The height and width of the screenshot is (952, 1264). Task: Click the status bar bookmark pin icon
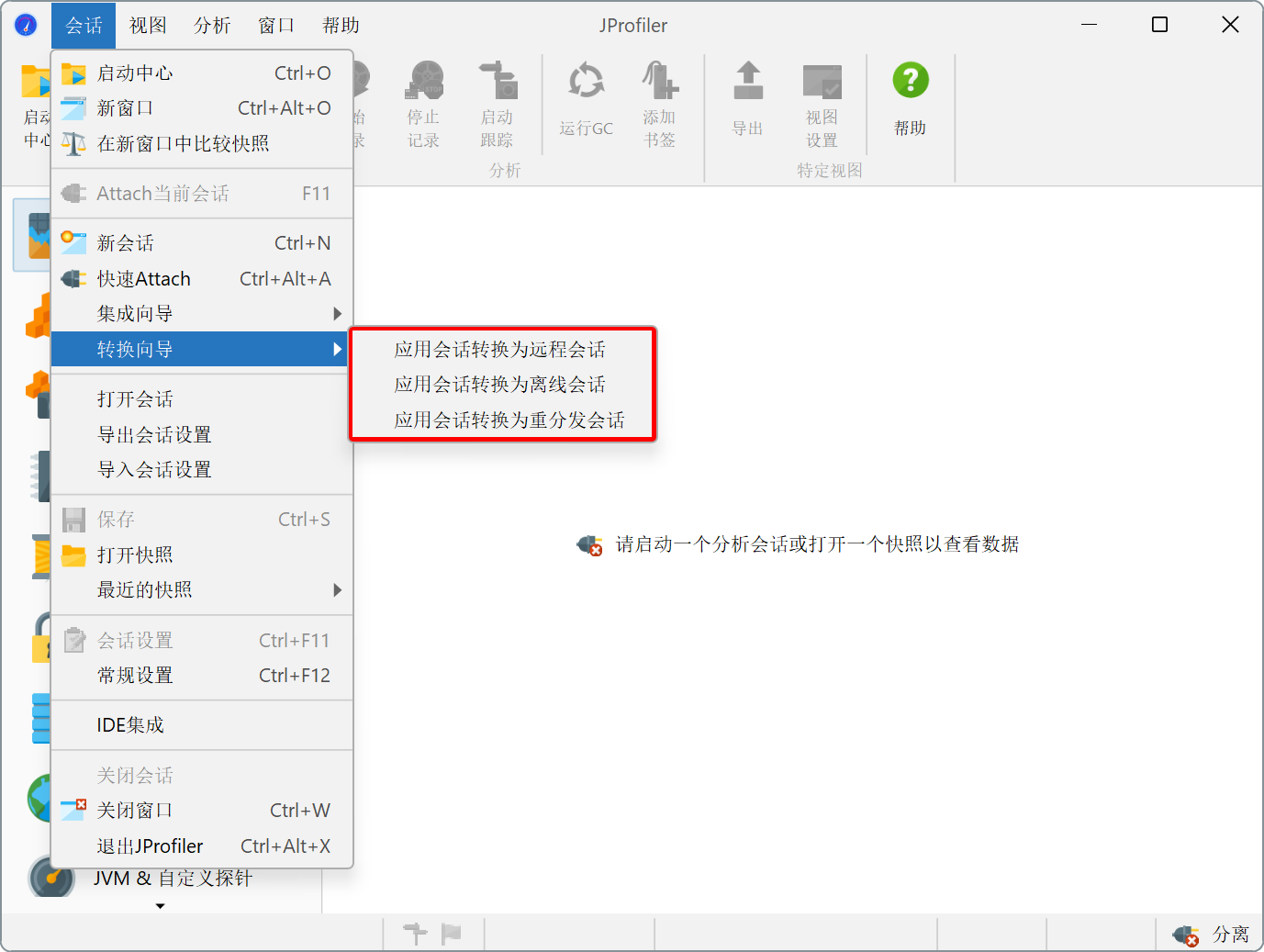[415, 934]
